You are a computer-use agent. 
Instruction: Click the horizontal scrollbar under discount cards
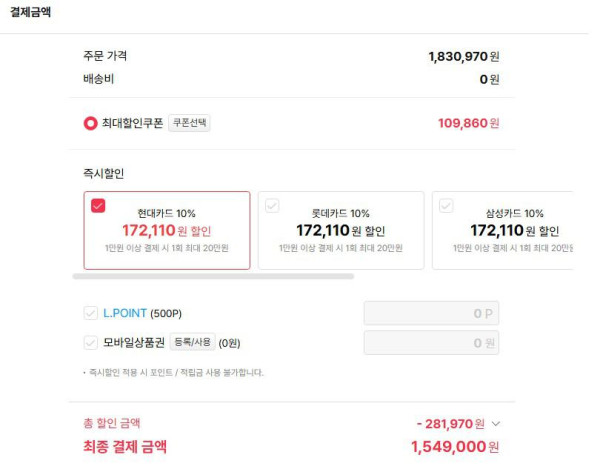(213, 276)
